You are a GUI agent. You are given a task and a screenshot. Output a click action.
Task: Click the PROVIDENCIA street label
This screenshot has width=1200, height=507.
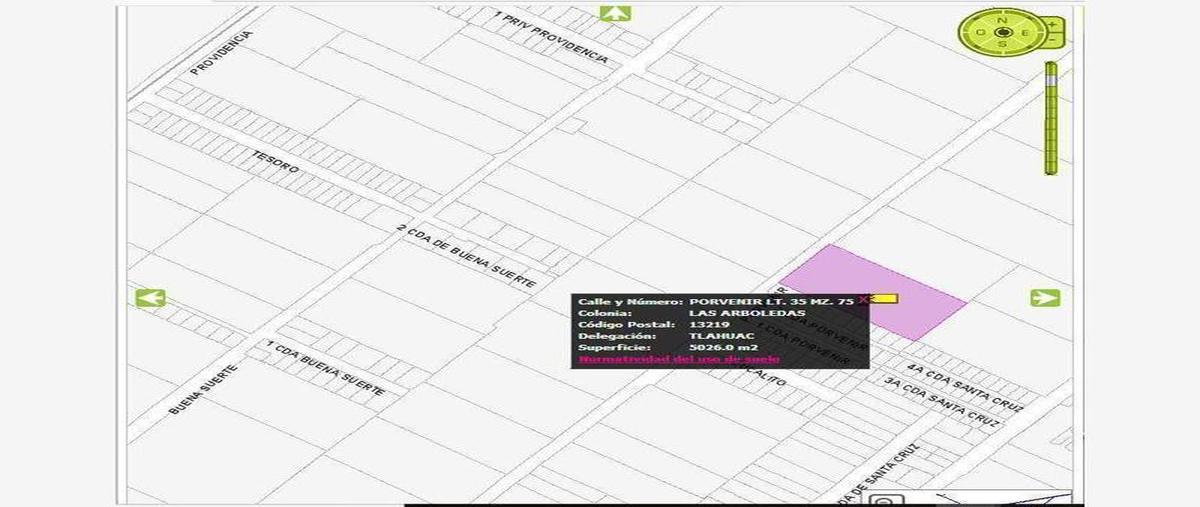(x=222, y=53)
